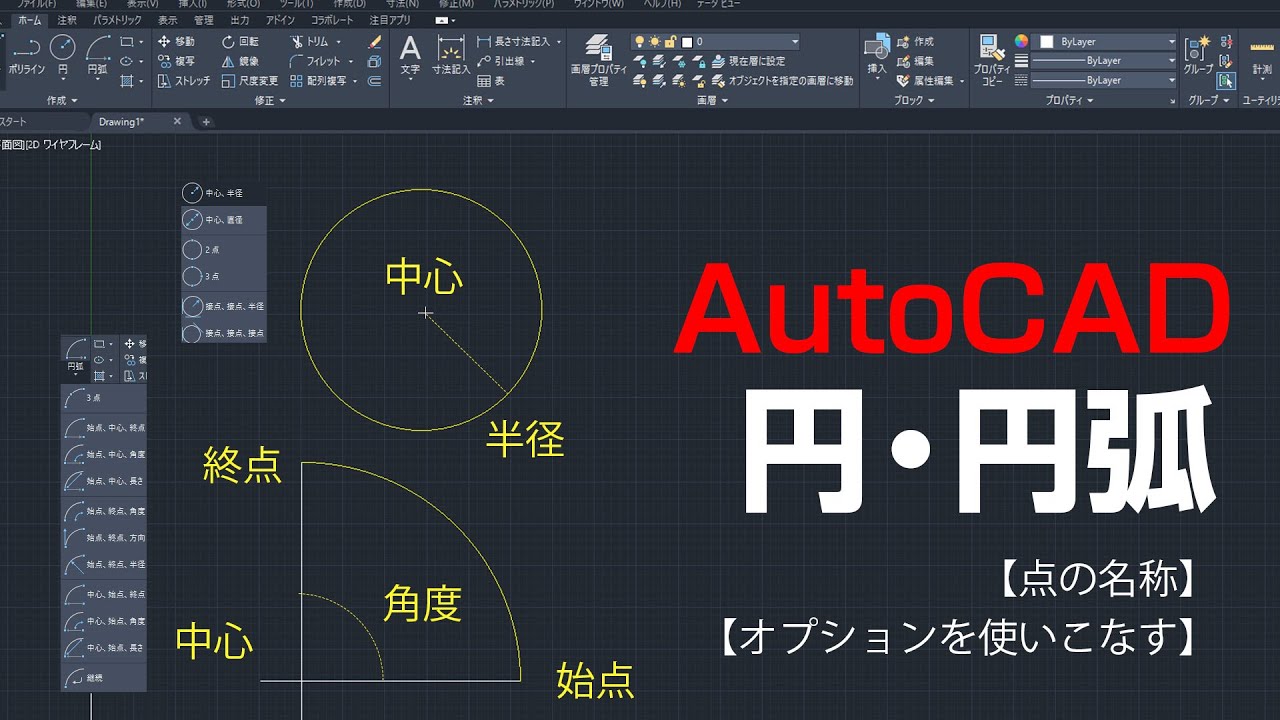1280x720 pixels.
Task: Open the linetype ByLayer dropdown
Action: pyautogui.click(x=1104, y=80)
